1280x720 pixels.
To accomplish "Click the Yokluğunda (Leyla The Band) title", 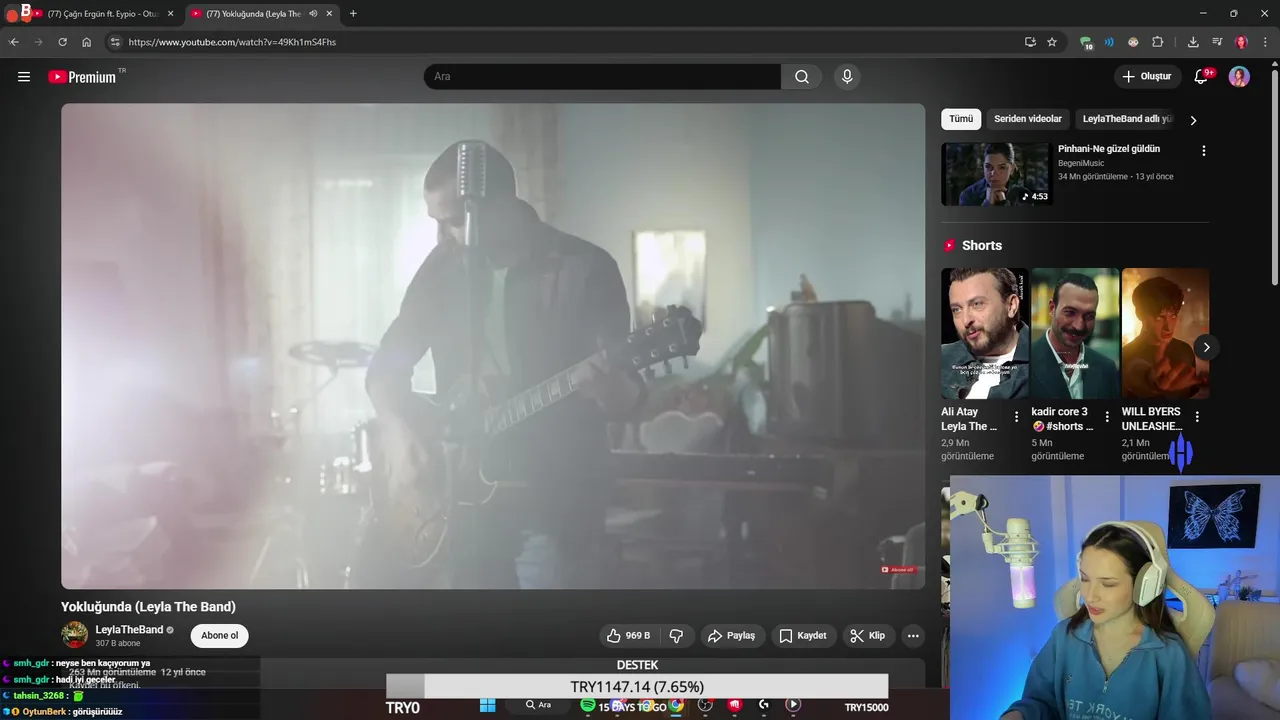I will click(x=148, y=607).
